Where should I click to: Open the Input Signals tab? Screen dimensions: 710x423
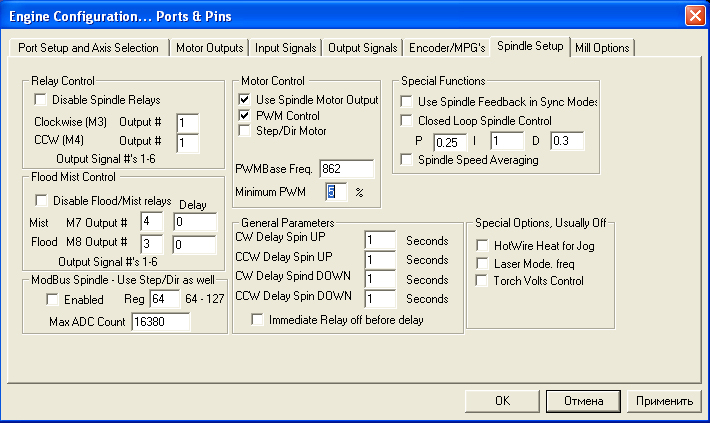[286, 48]
